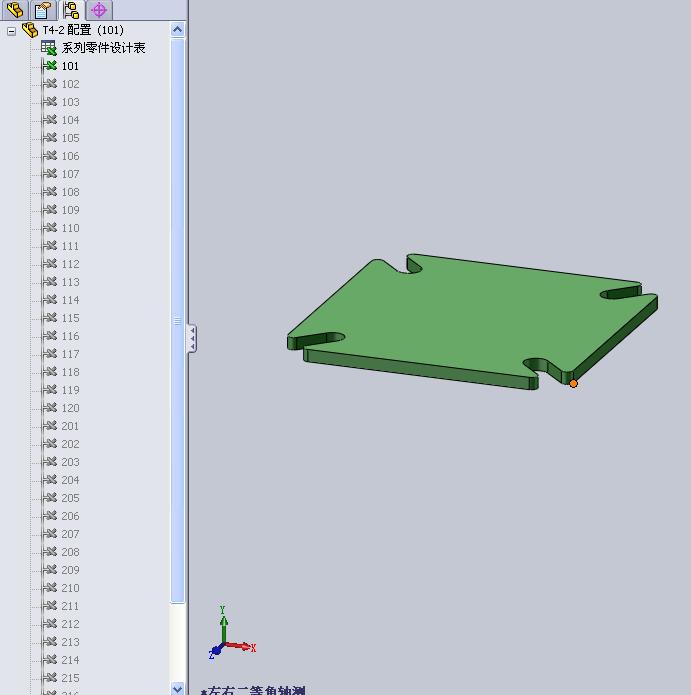Open the FeatureManager design tree tab

coord(15,10)
